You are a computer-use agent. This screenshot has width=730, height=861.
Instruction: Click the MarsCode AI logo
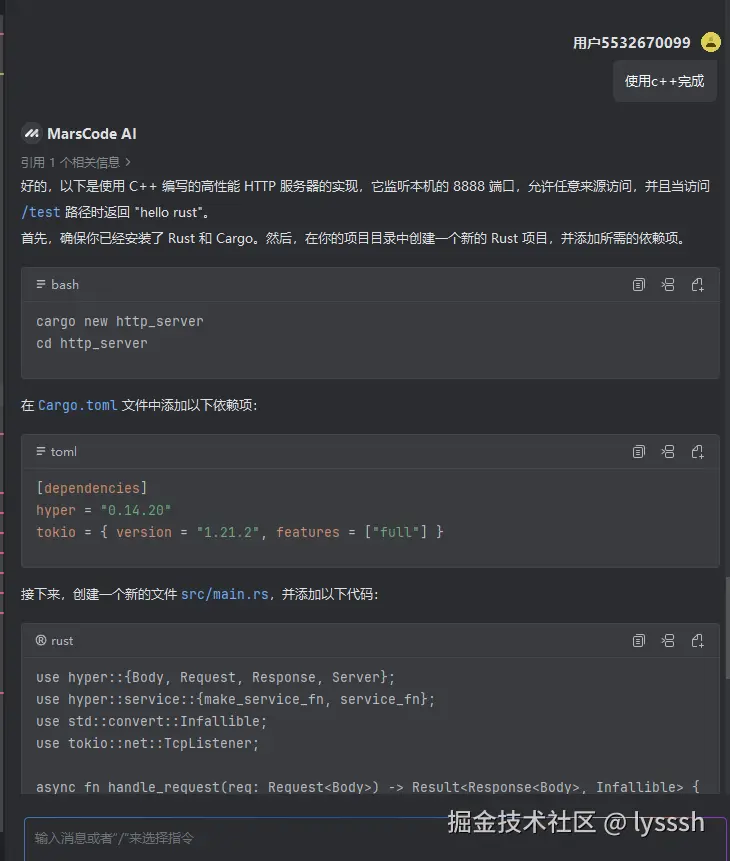click(x=31, y=134)
